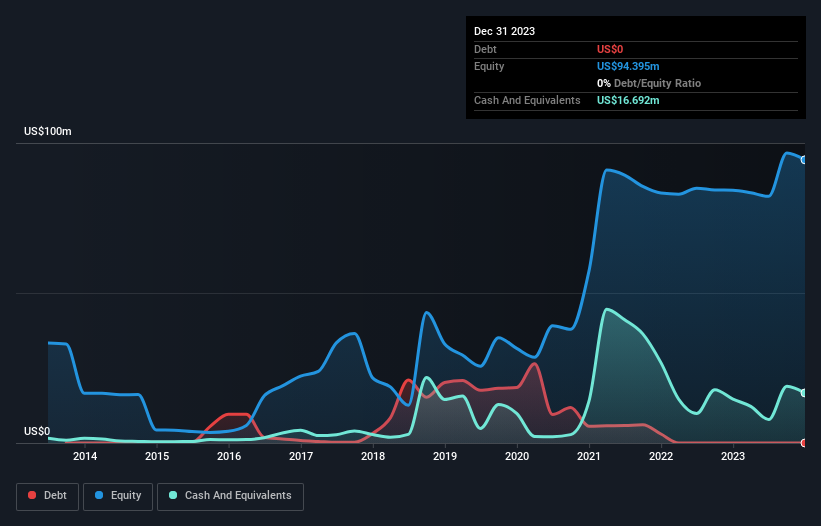Screen dimensions: 821x526
Task: Click the 0% Debt/Equity Ratio text
Action: (649, 83)
